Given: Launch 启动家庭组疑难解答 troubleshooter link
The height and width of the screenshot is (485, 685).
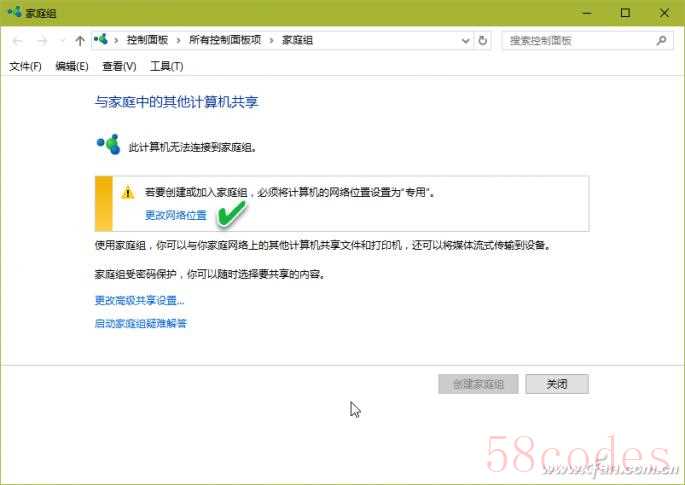Looking at the screenshot, I should (x=141, y=323).
